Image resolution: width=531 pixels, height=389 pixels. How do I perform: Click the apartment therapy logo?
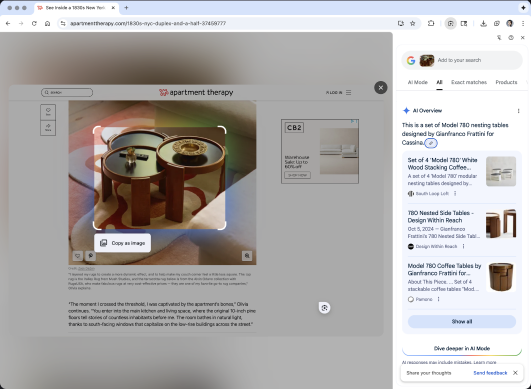click(196, 92)
